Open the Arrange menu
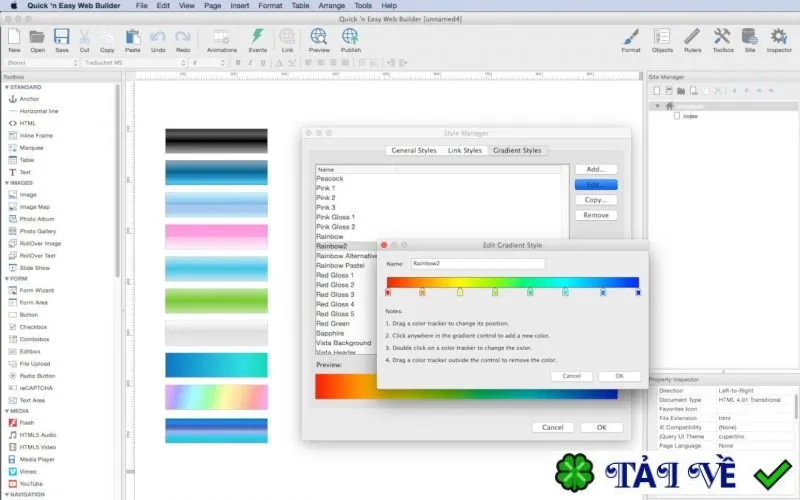Screen dimensions: 800x500 click(x=331, y=6)
